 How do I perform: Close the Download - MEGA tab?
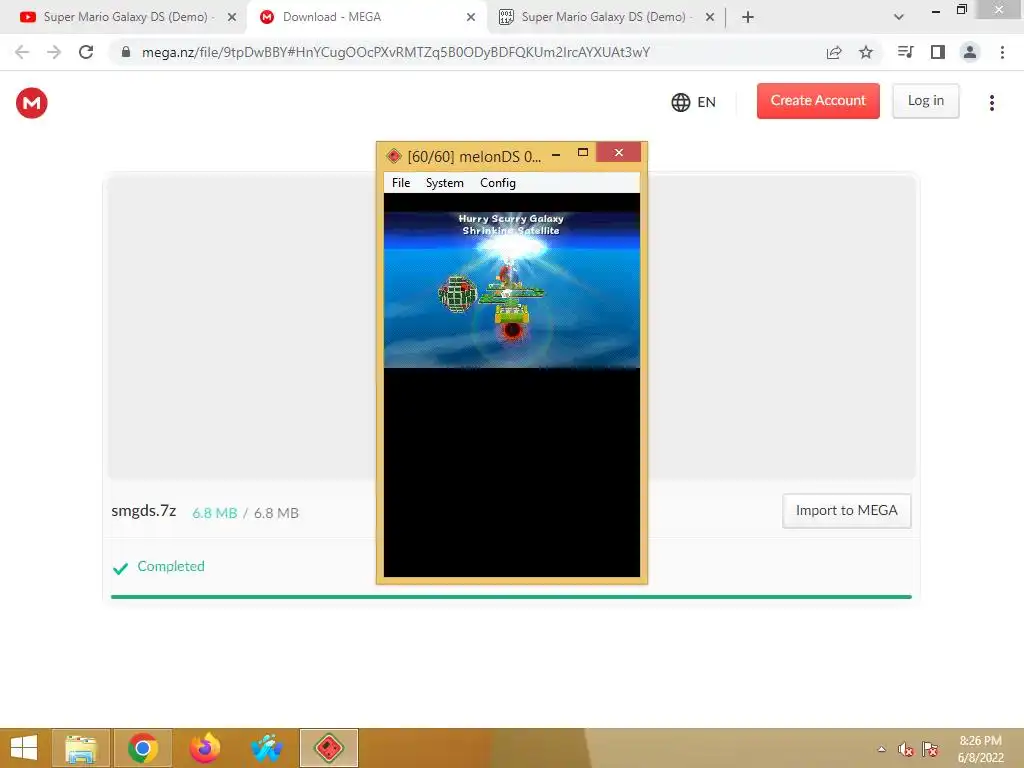click(x=471, y=17)
